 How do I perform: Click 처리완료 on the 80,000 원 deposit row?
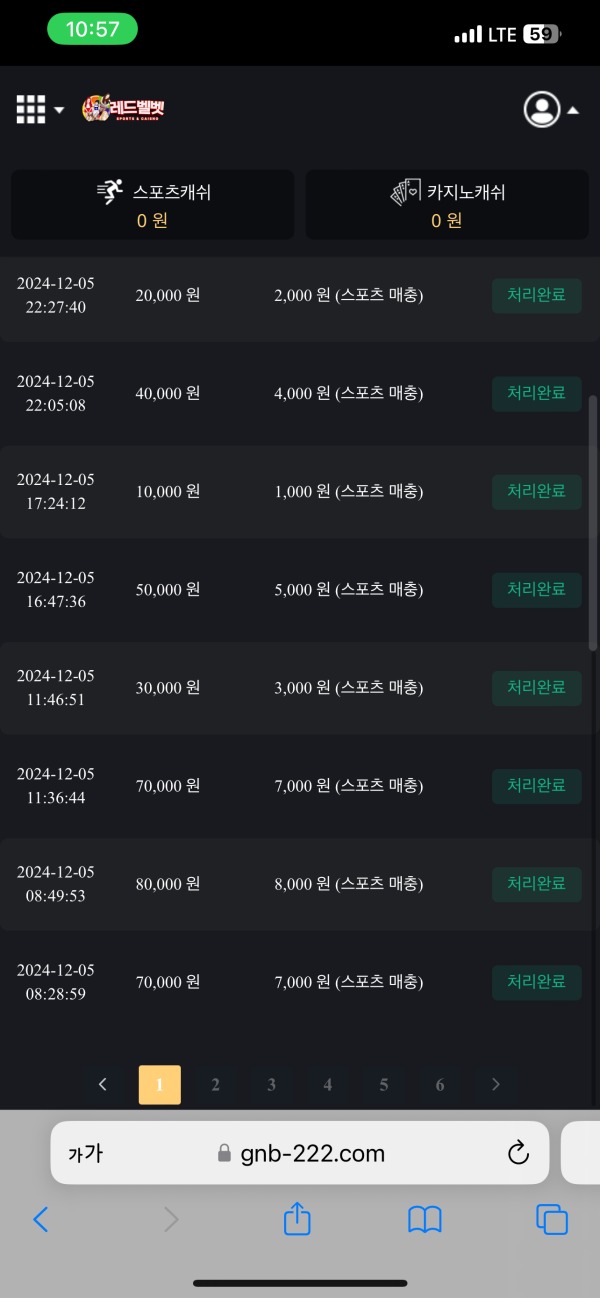tap(536, 884)
